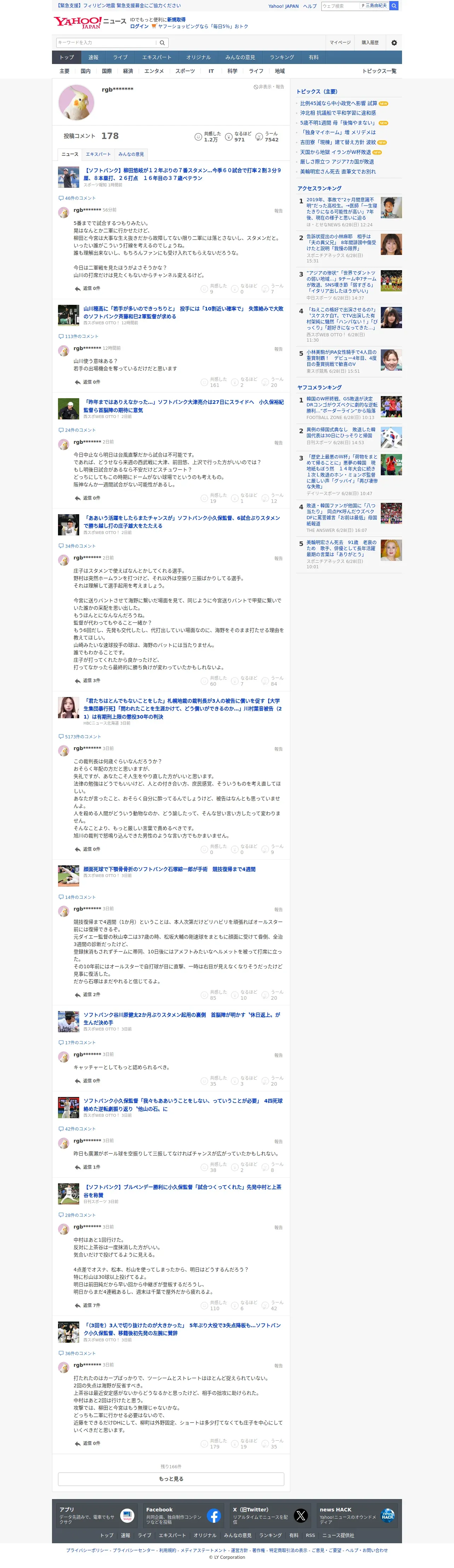This screenshot has height=1568, width=454.
Task: Open the 顔面死球で下顎骨骨折 石塚綾一郎 article
Action: click(x=169, y=870)
